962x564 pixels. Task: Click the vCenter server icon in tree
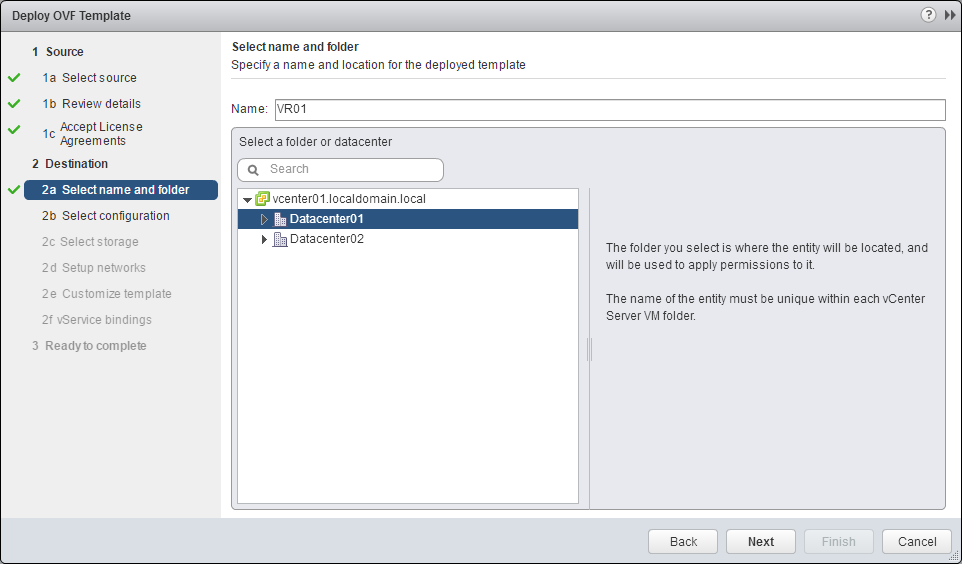tap(263, 199)
